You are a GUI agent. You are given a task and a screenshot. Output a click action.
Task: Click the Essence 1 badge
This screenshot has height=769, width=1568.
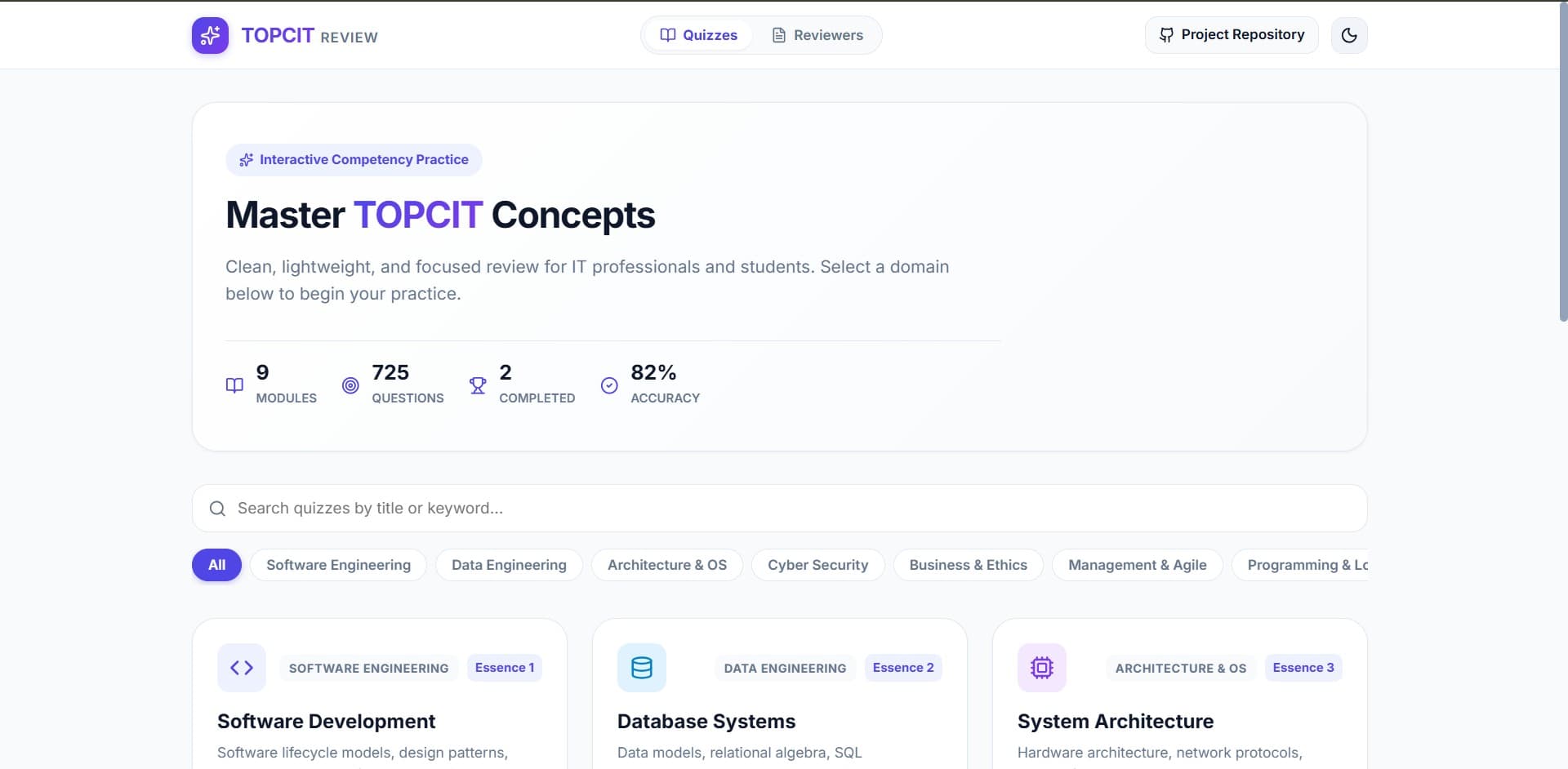point(505,668)
